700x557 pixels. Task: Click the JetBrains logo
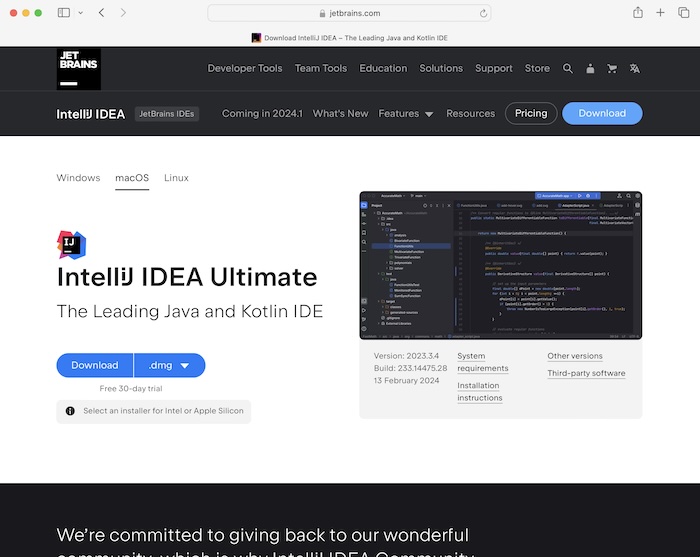pos(79,69)
